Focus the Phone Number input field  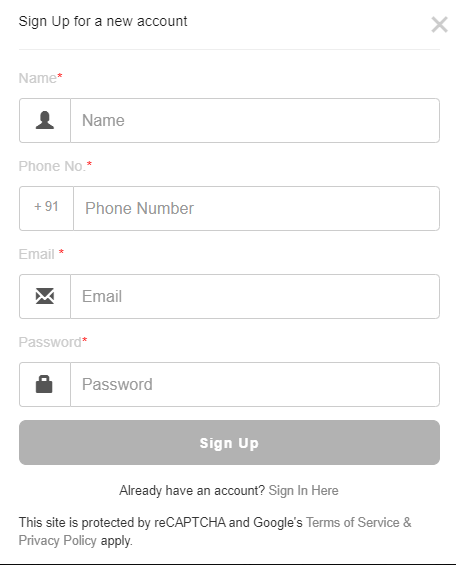256,208
